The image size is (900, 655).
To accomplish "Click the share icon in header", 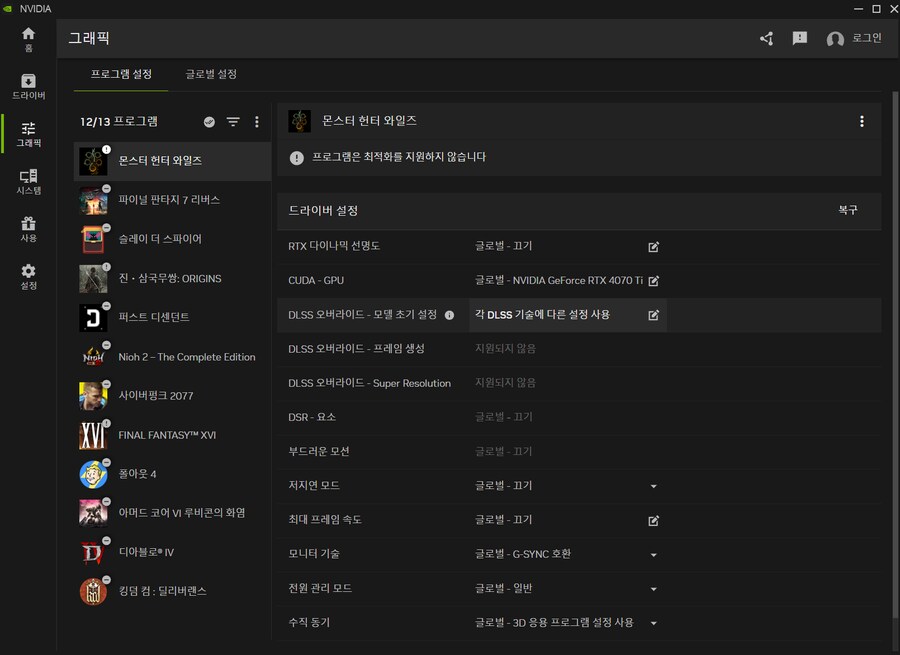I will (x=766, y=38).
